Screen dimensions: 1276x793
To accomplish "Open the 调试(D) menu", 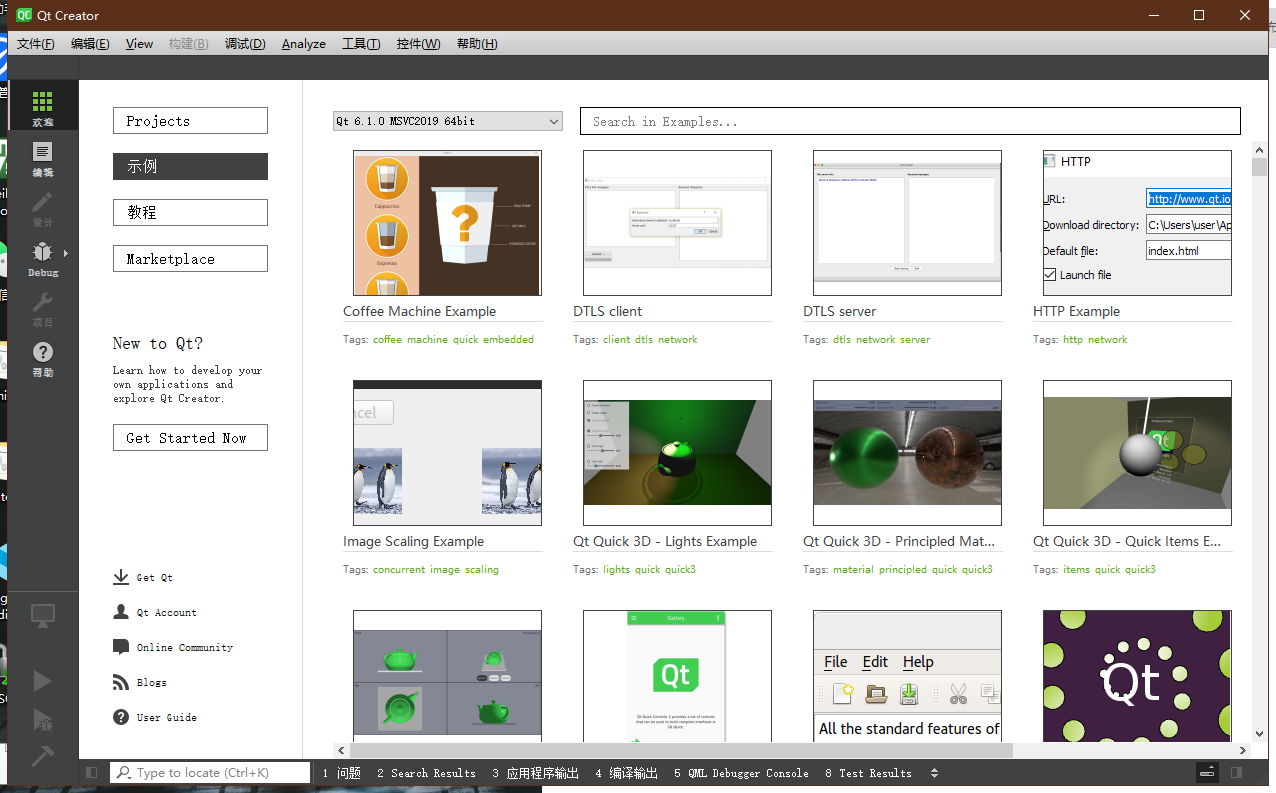I will point(245,44).
